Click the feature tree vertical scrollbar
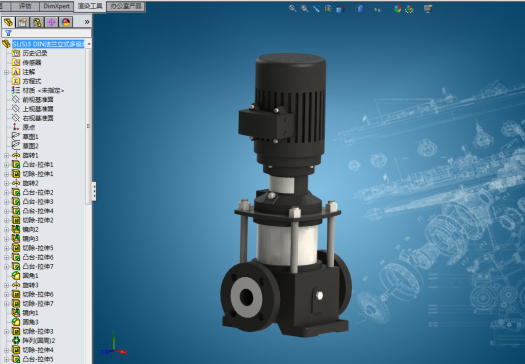Image resolution: width=525 pixels, height=364 pixels. coord(88,126)
